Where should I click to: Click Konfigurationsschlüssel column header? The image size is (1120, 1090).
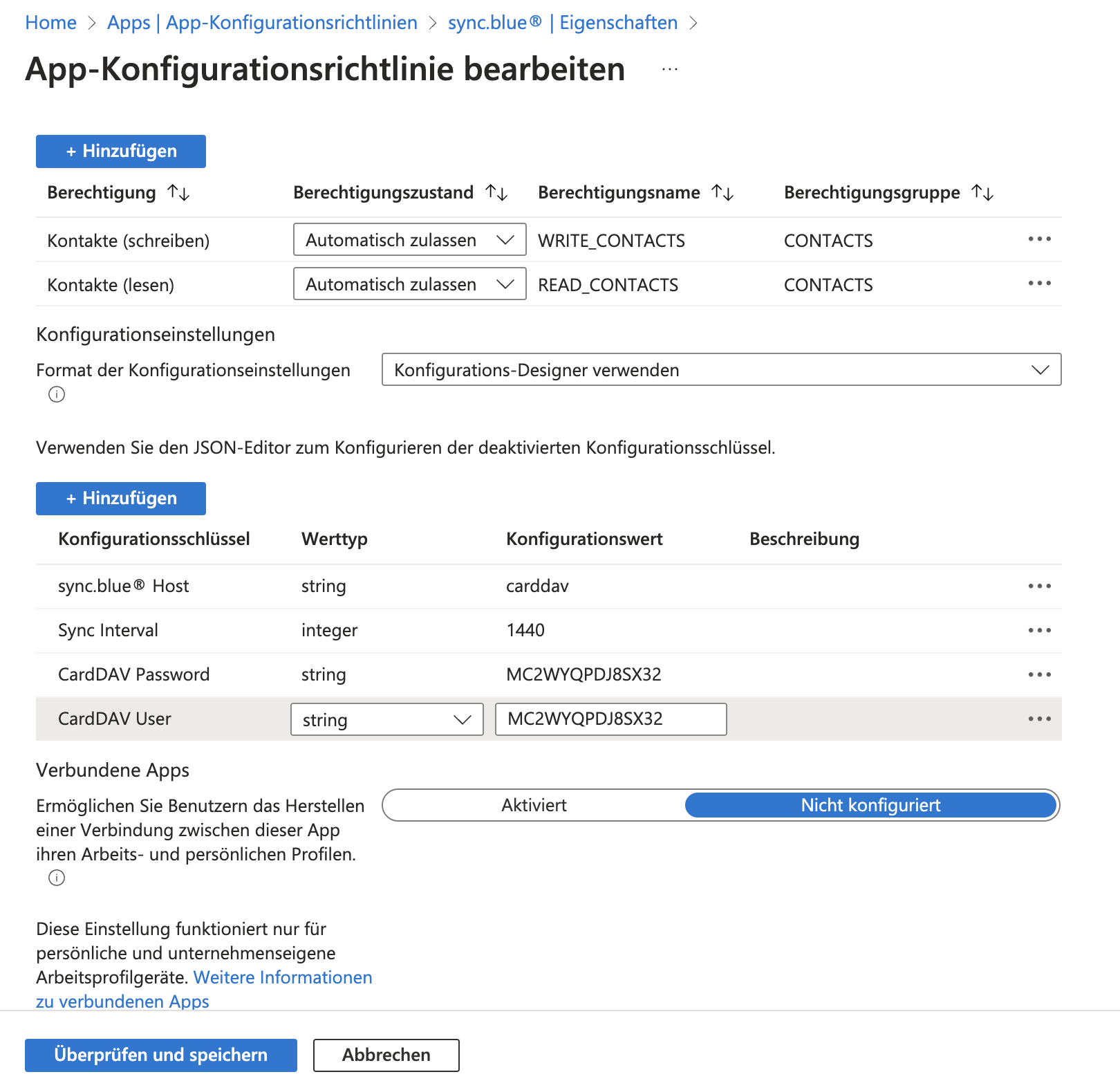(154, 539)
